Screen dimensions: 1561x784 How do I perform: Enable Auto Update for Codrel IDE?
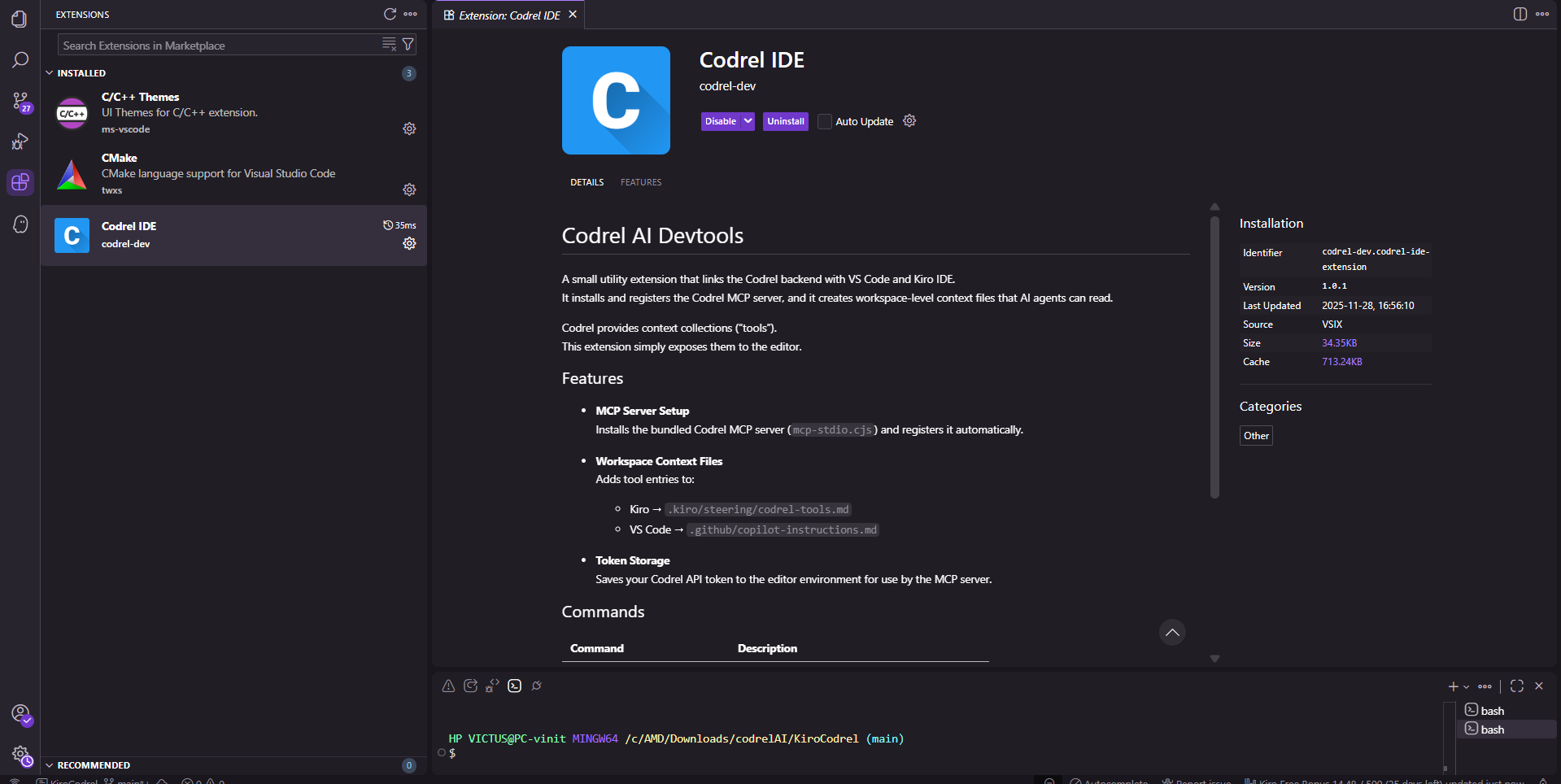point(824,121)
